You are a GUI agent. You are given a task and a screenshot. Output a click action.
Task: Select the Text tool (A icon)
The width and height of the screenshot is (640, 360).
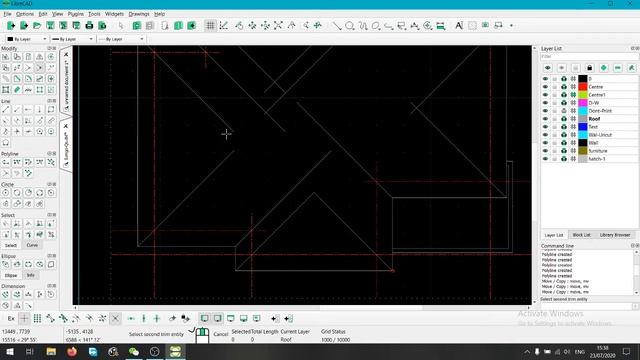pyautogui.click(x=459, y=26)
